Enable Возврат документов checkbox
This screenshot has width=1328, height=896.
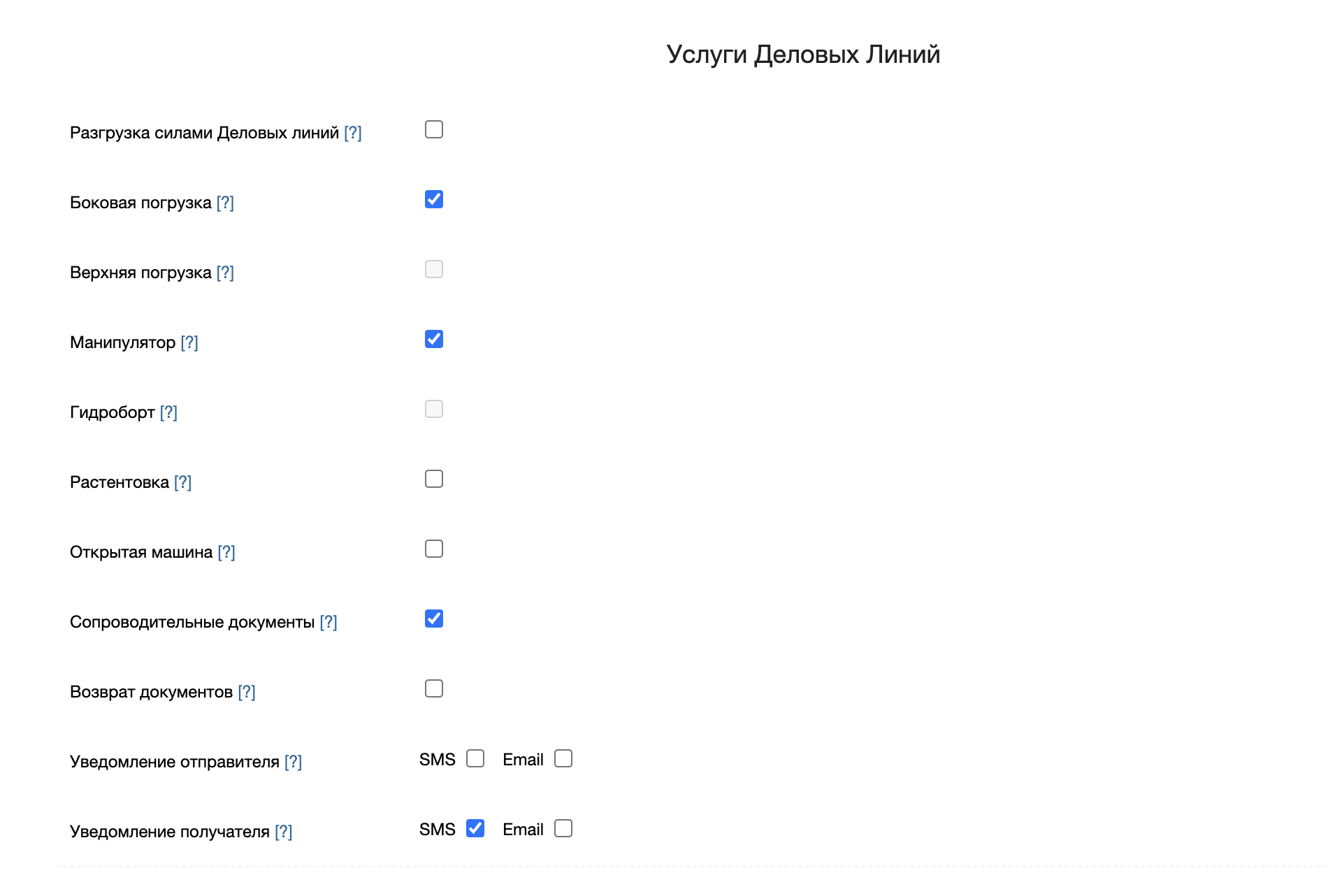tap(434, 688)
